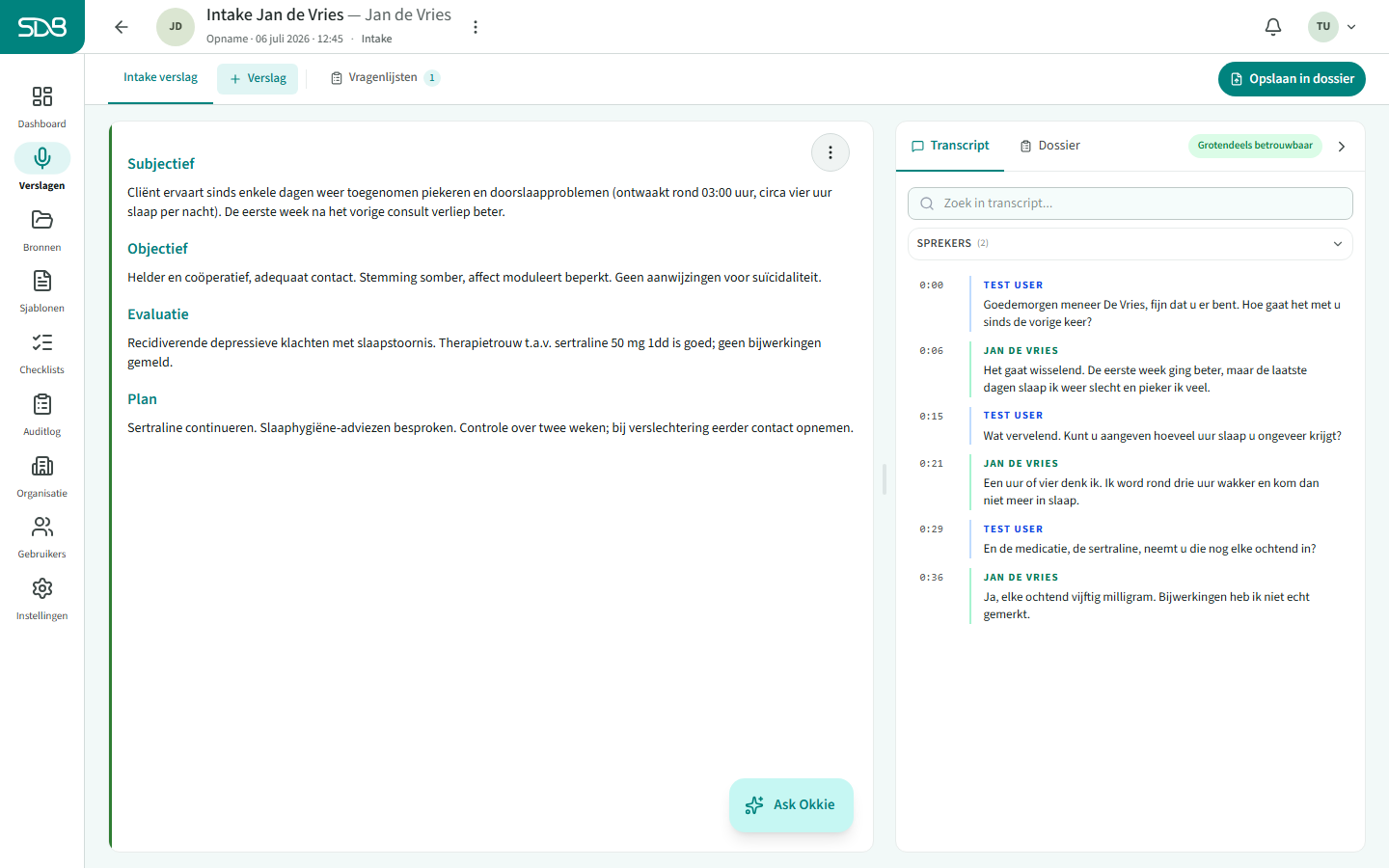Open the three-dot menu beside the intake title

[476, 27]
